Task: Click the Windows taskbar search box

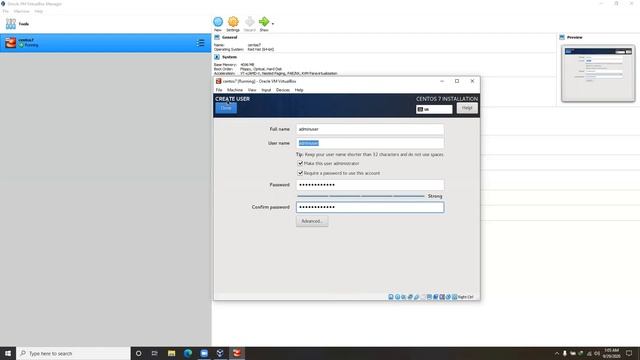Action: 73,353
